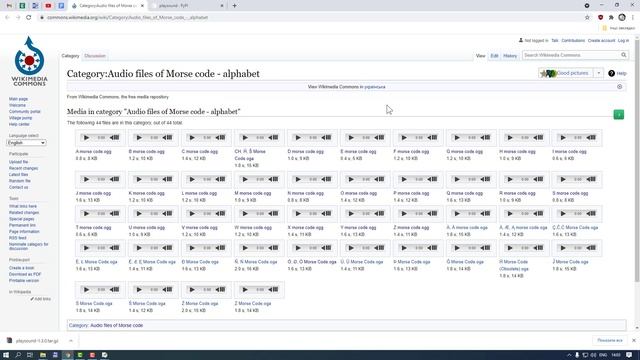Select the Category tab
Viewport: 640px width, 360px height.
[x=70, y=56]
